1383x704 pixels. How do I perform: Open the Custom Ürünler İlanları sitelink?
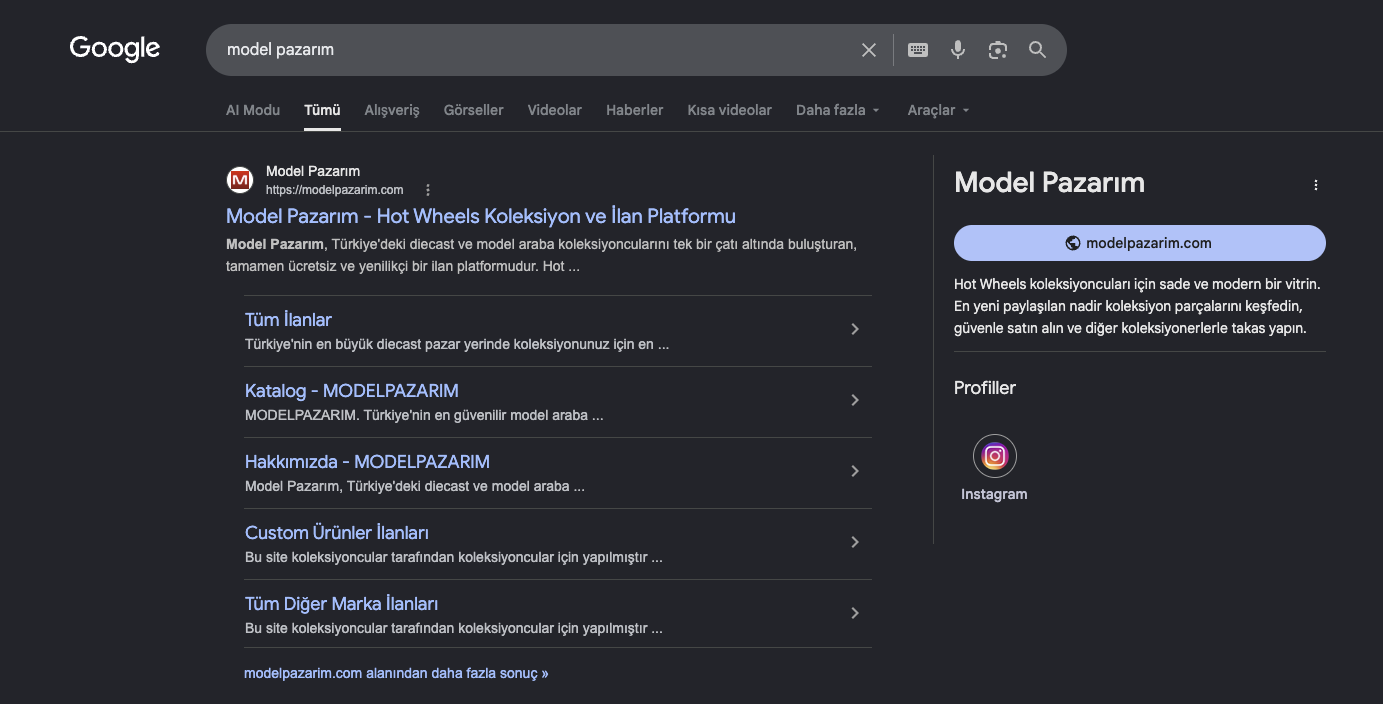337,533
